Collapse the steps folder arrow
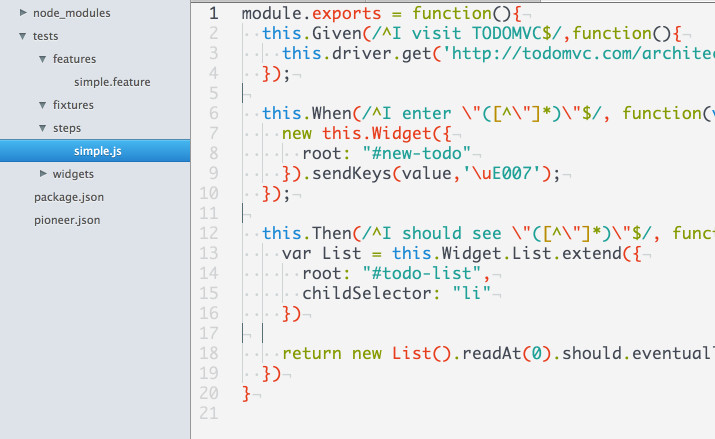Viewport: 715px width, 439px height. [x=42, y=128]
